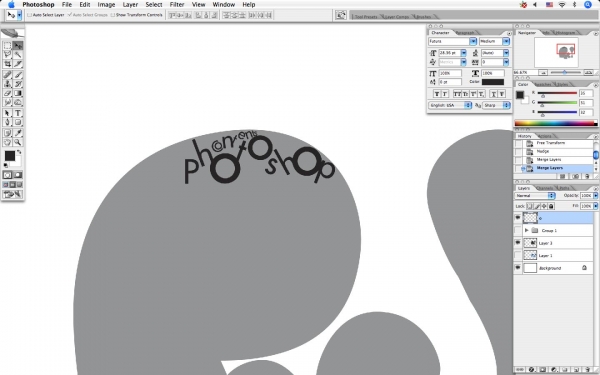Toggle Lock image pixels brush icon
This screenshot has height=375, width=600.
[537, 206]
